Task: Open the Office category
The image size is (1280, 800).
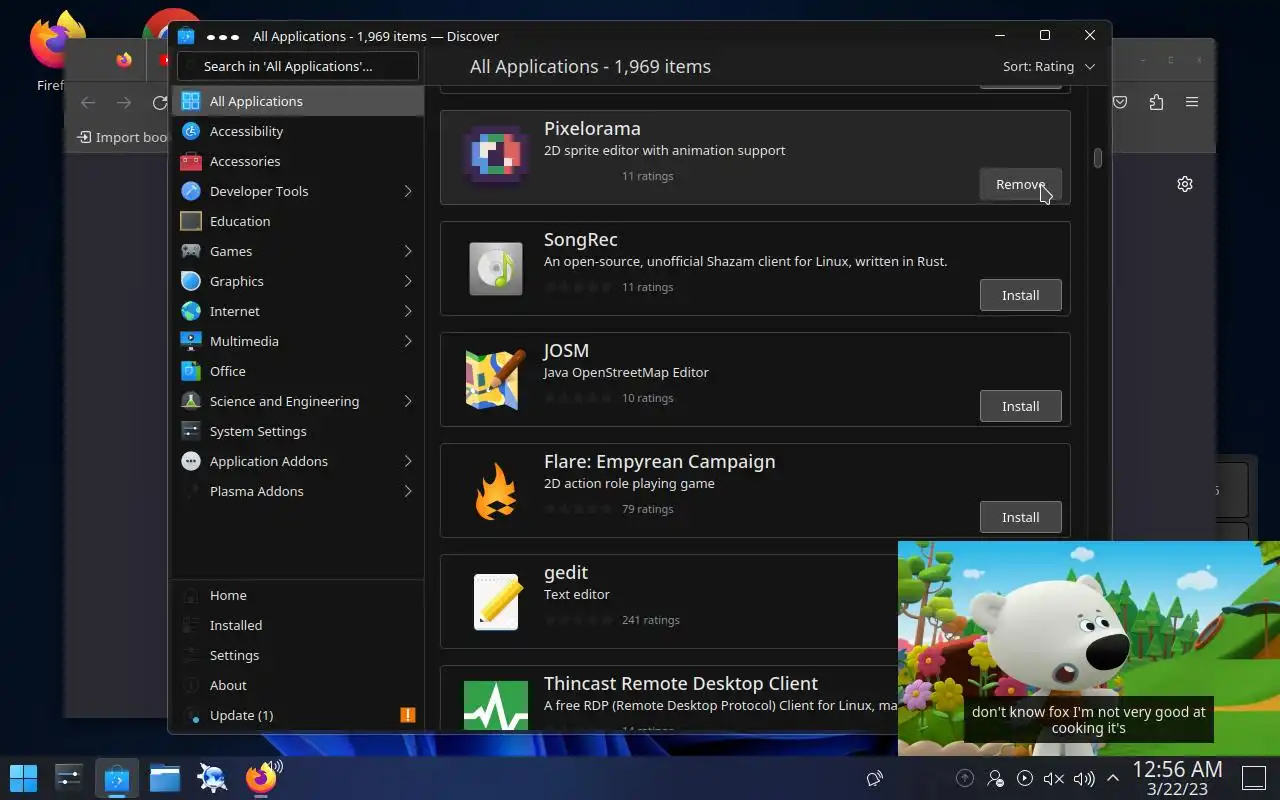Action: click(x=298, y=371)
